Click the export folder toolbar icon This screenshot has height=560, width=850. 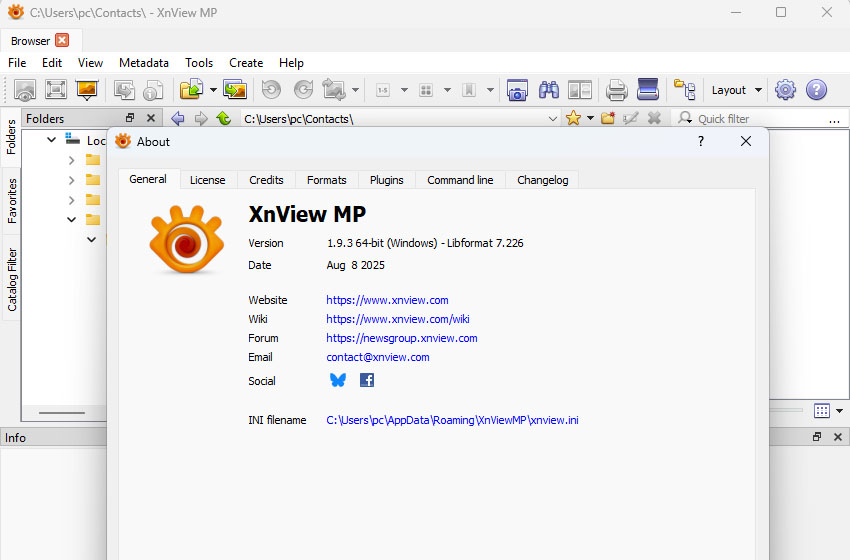pyautogui.click(x=191, y=90)
